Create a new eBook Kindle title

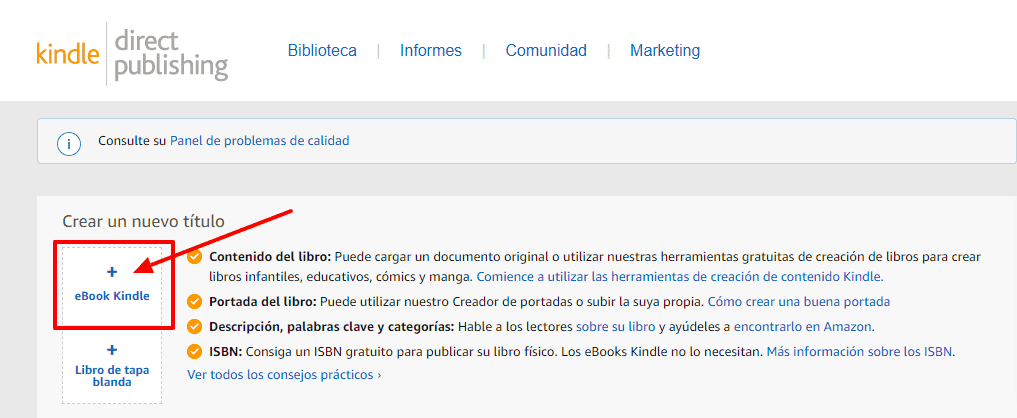[112, 284]
